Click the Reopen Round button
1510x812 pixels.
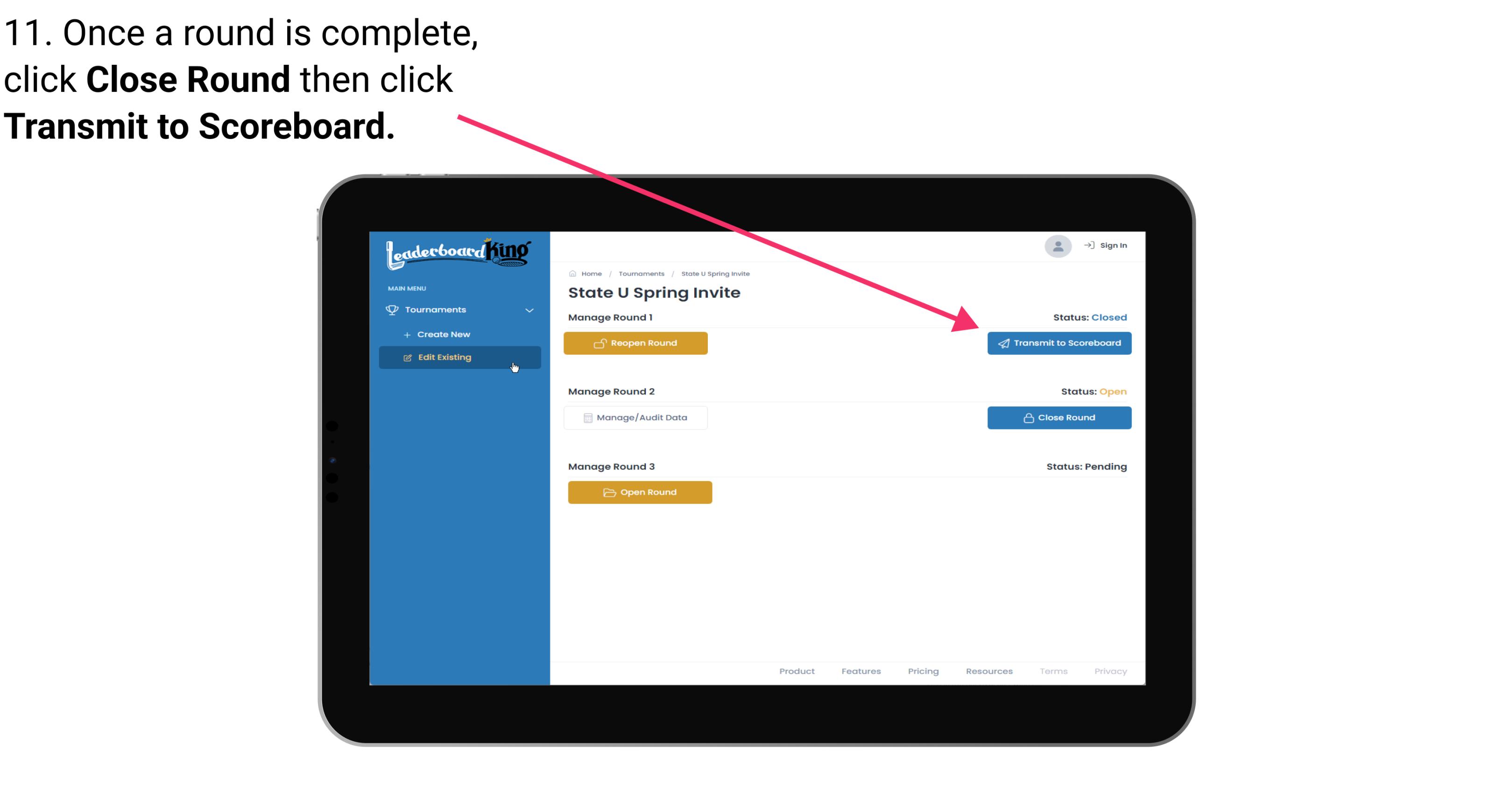637,342
